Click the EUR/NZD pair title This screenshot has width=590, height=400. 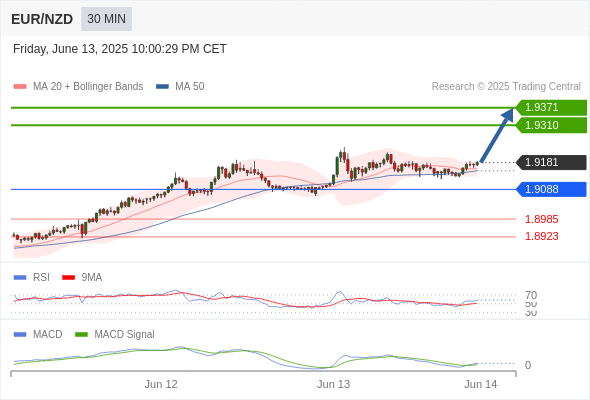point(42,19)
